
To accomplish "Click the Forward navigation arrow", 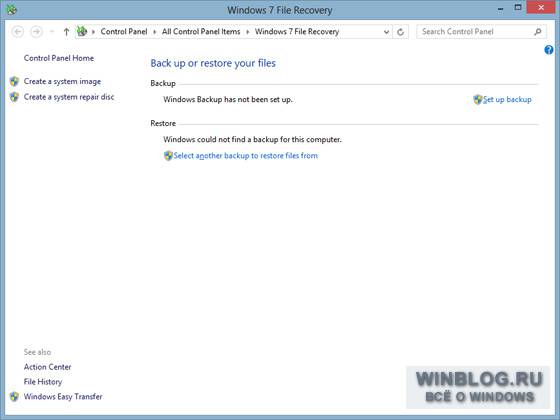I will pyautogui.click(x=36, y=32).
